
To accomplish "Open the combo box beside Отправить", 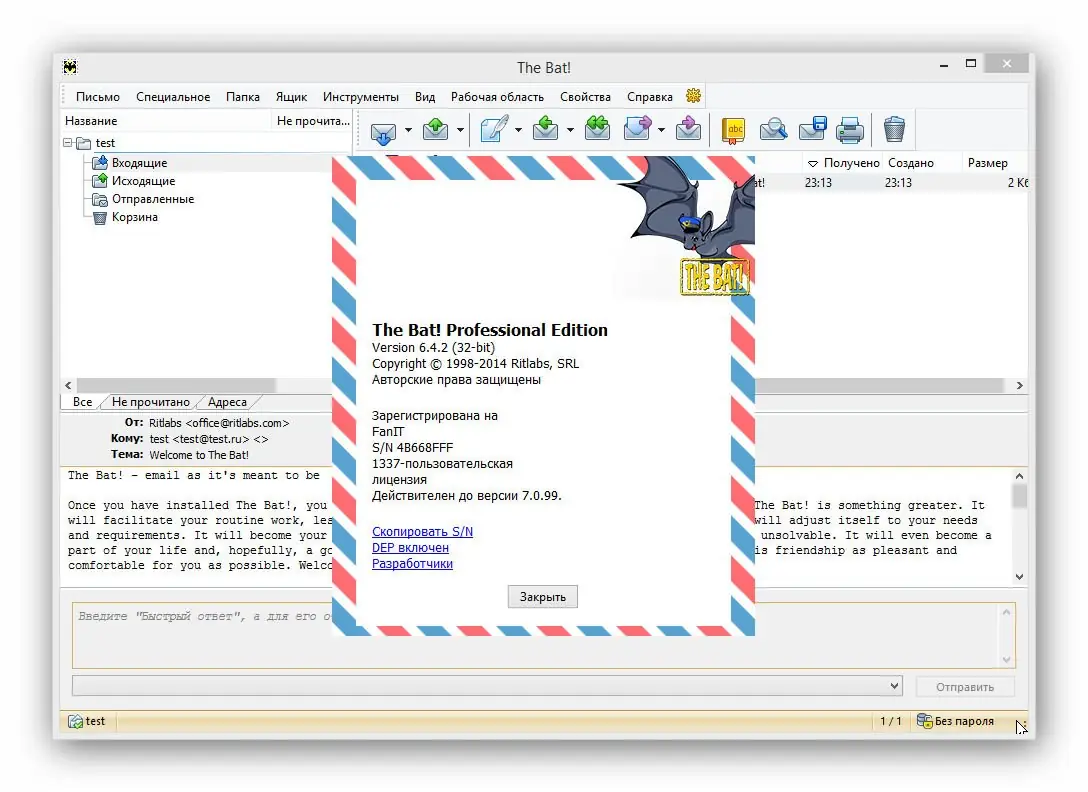I will coord(894,686).
